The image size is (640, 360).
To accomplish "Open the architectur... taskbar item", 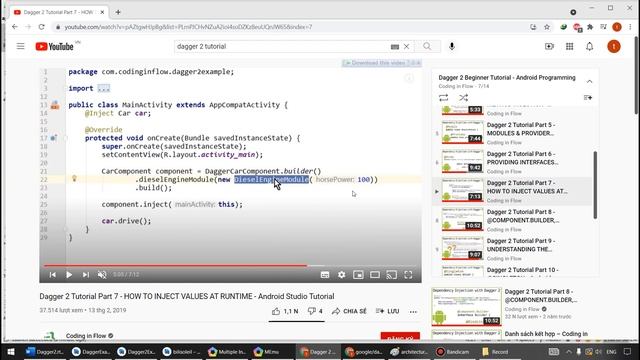I will point(409,351).
